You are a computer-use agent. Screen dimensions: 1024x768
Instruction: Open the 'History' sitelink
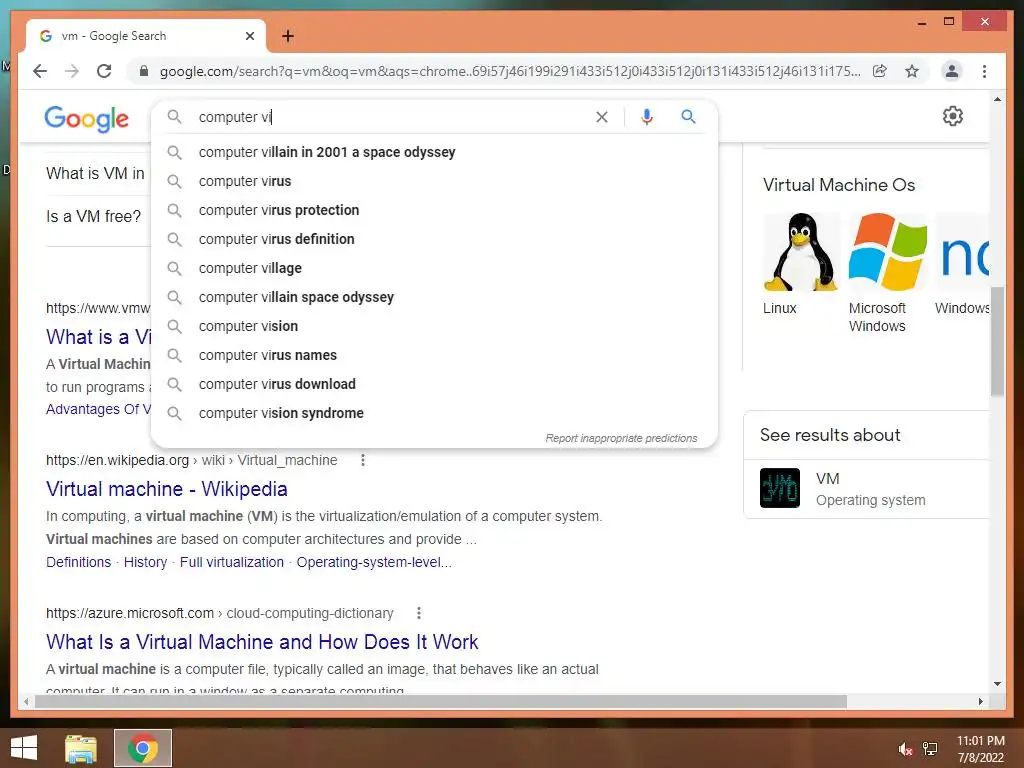click(x=145, y=562)
